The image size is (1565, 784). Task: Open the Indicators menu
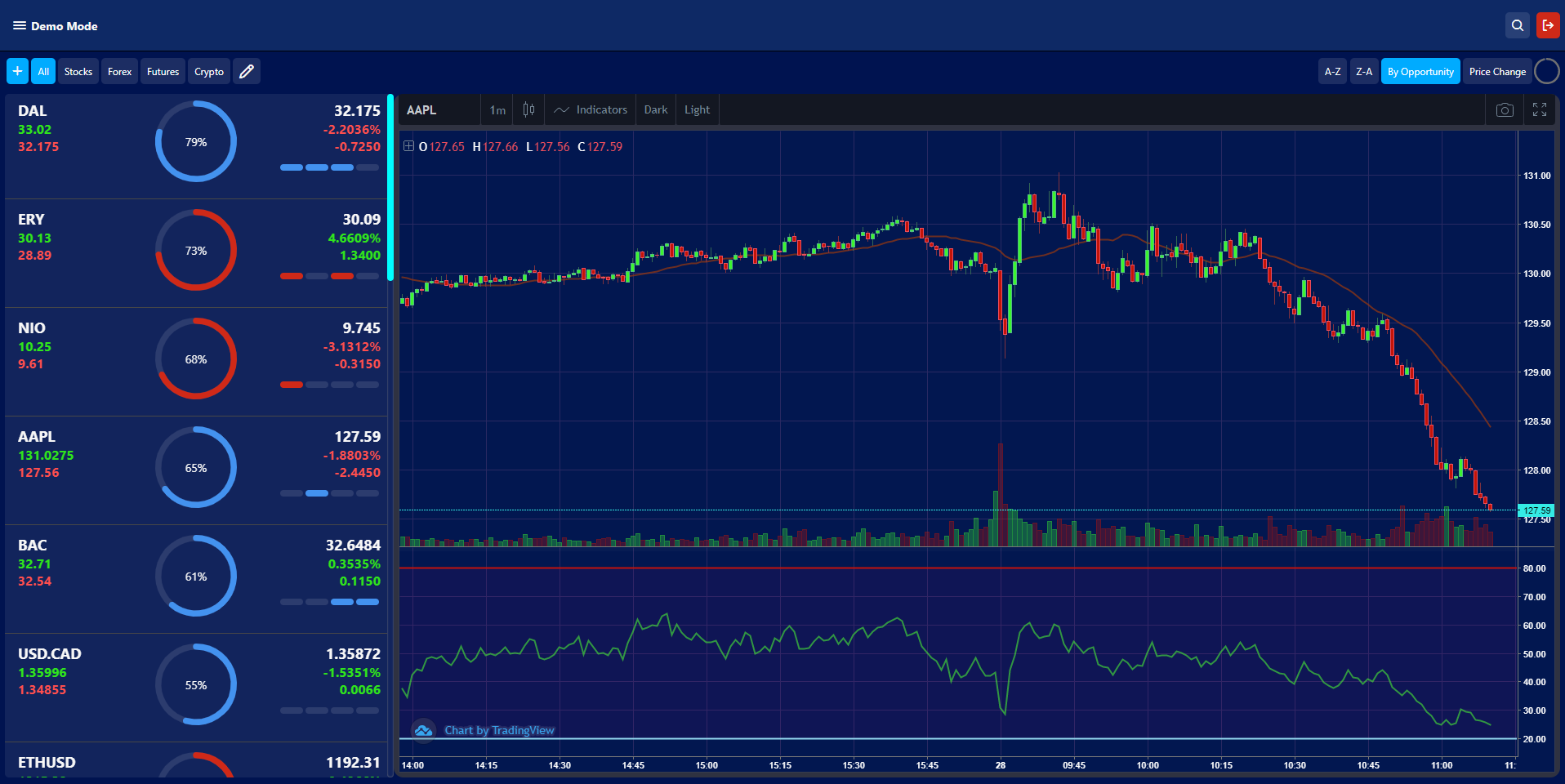tap(591, 109)
